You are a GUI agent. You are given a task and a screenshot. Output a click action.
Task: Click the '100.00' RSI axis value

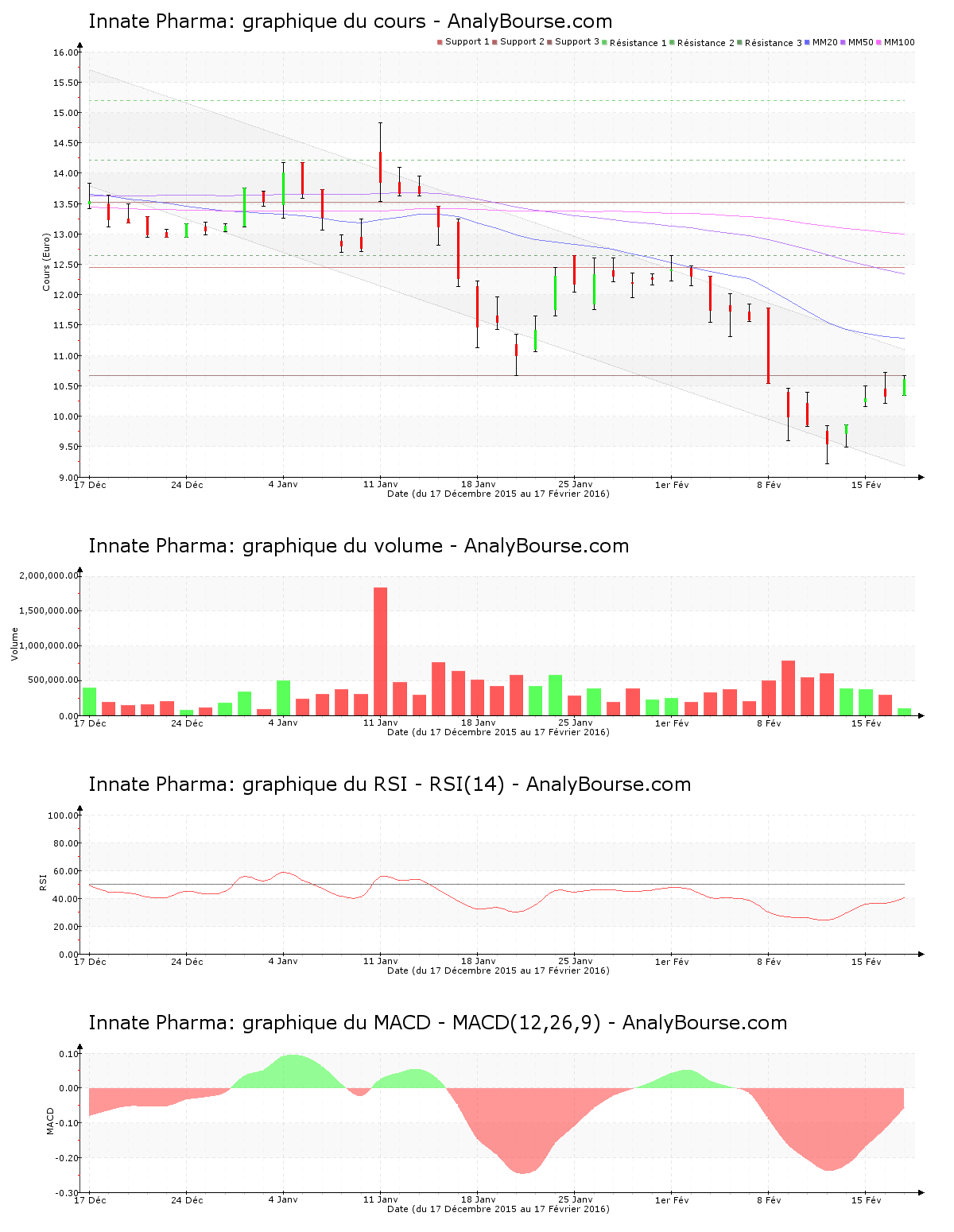[x=64, y=816]
